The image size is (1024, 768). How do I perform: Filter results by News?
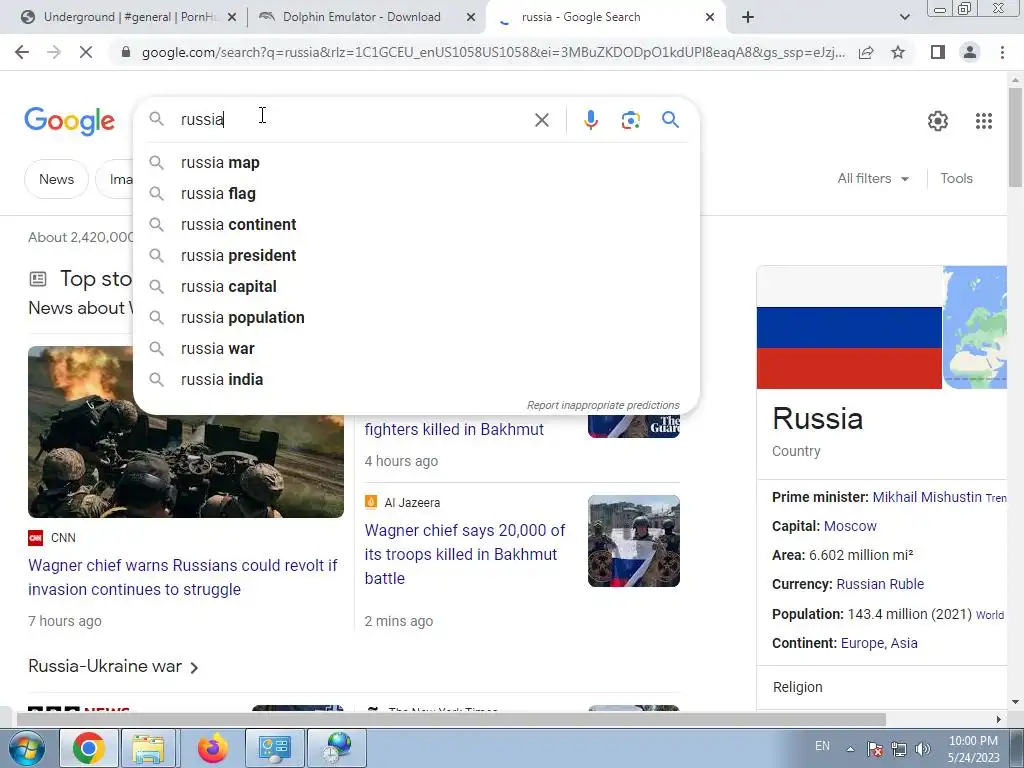(x=56, y=179)
